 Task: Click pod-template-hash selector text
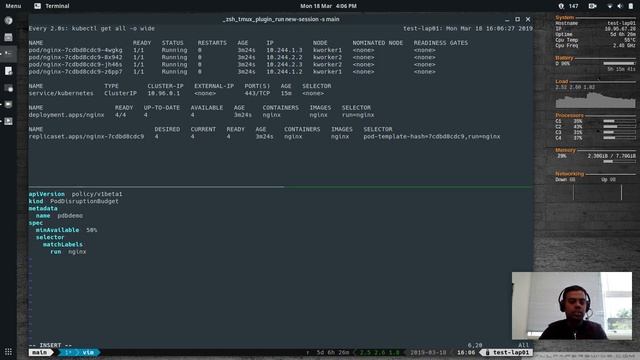[431, 137]
